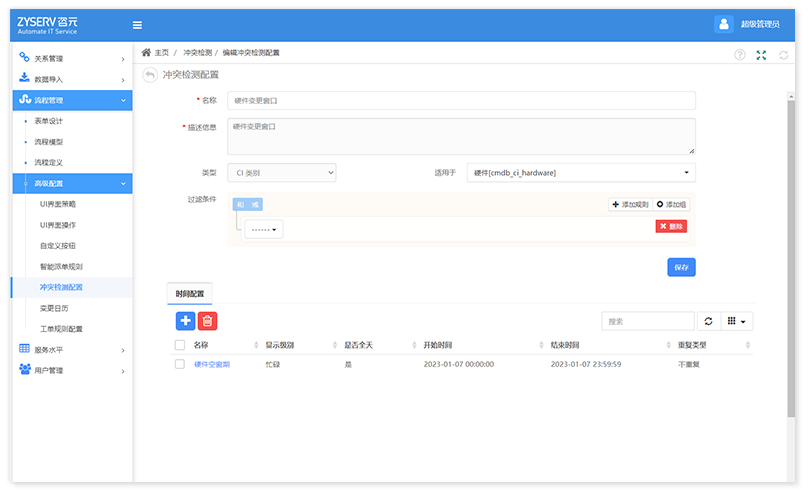Viewport: 808px width, 495px height.
Task: Click the blue 保存 button
Action: 681,267
